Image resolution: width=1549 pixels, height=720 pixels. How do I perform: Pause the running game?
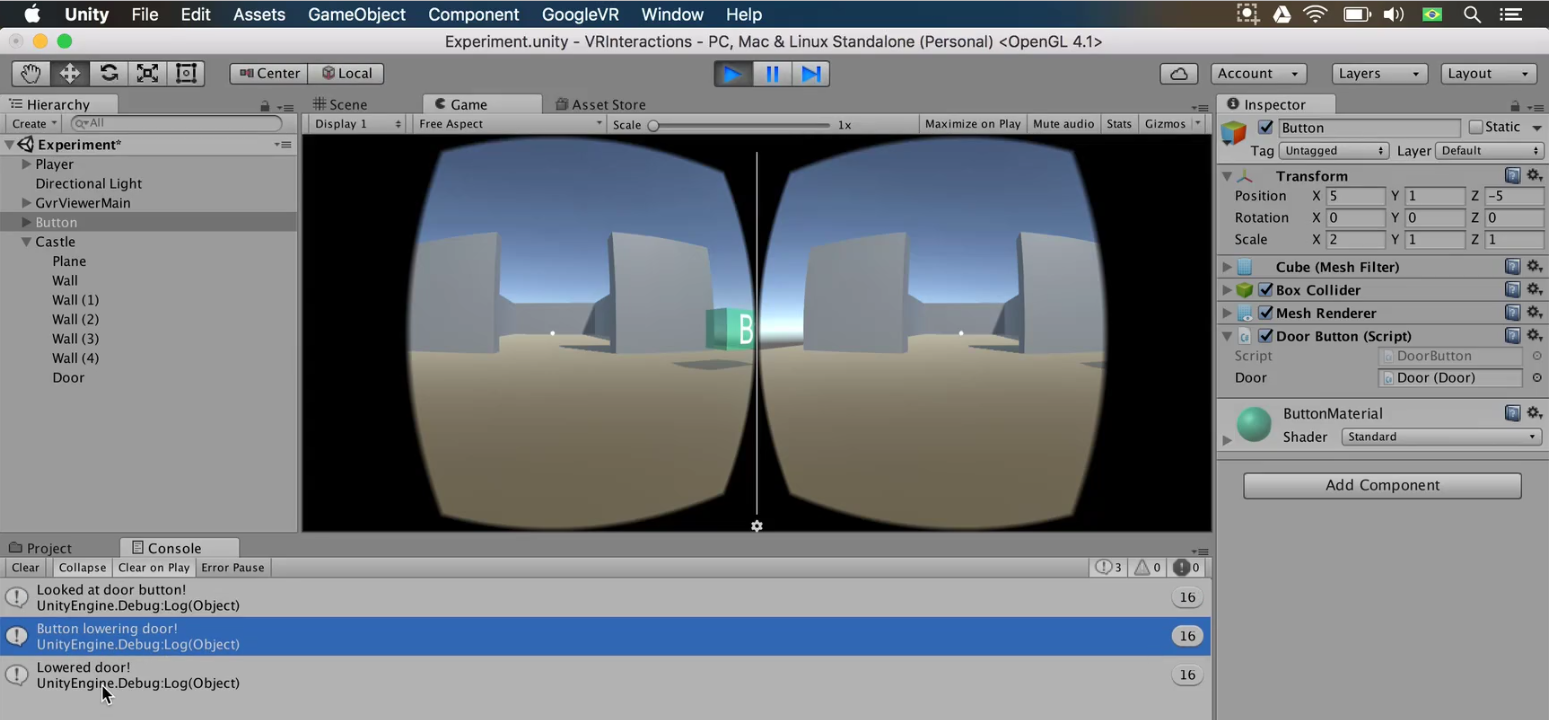771,73
